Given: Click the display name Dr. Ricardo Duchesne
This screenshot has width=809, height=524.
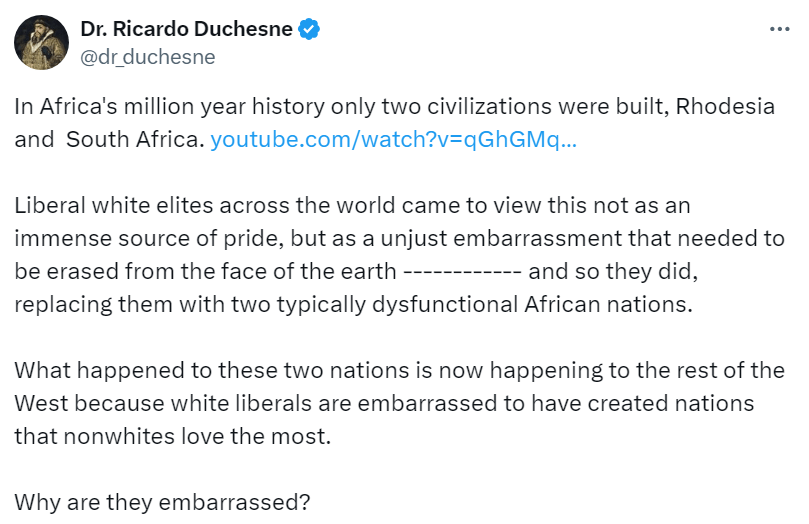Looking at the screenshot, I should tap(186, 29).
